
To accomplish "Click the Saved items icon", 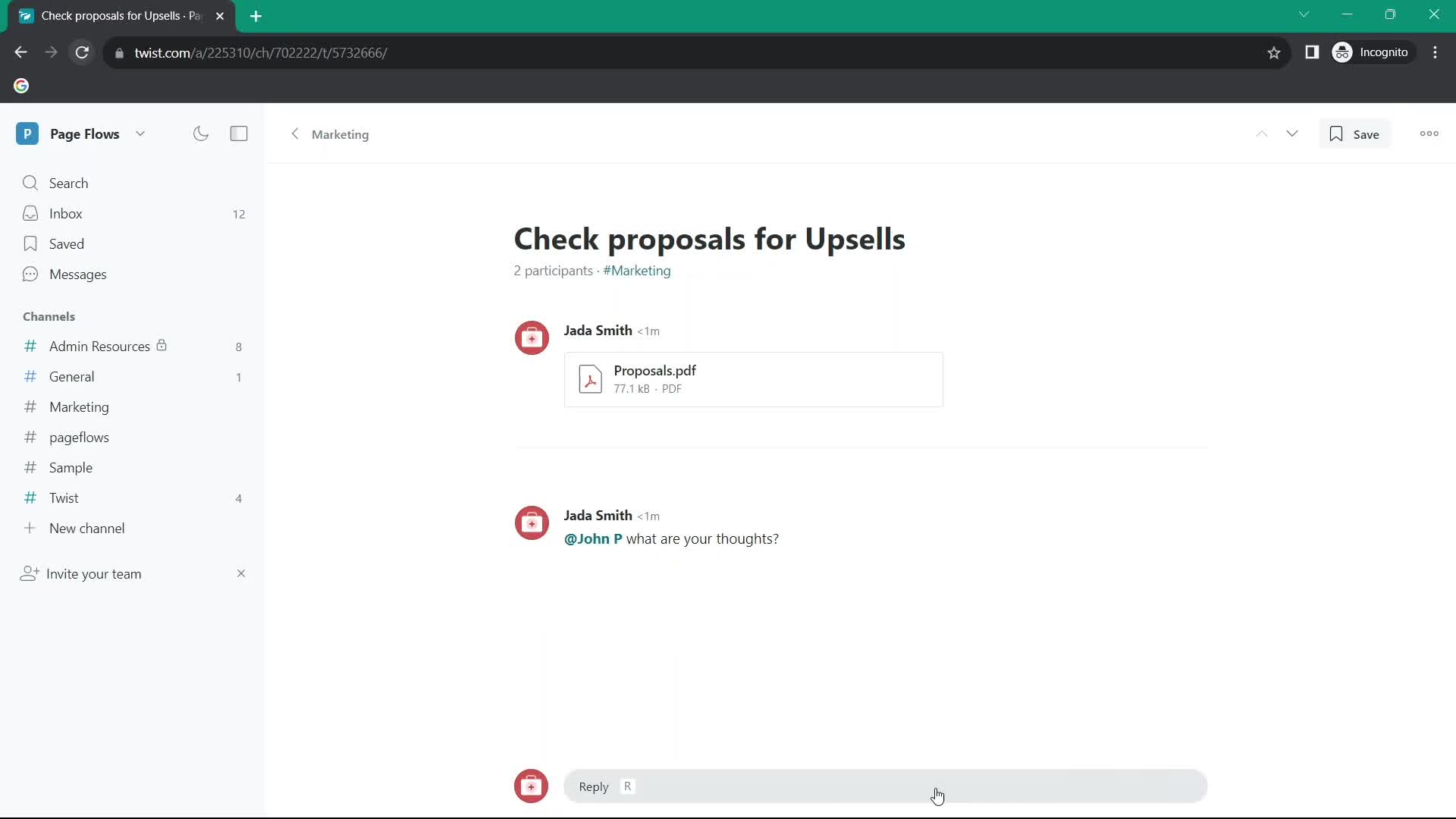I will click(x=29, y=243).
